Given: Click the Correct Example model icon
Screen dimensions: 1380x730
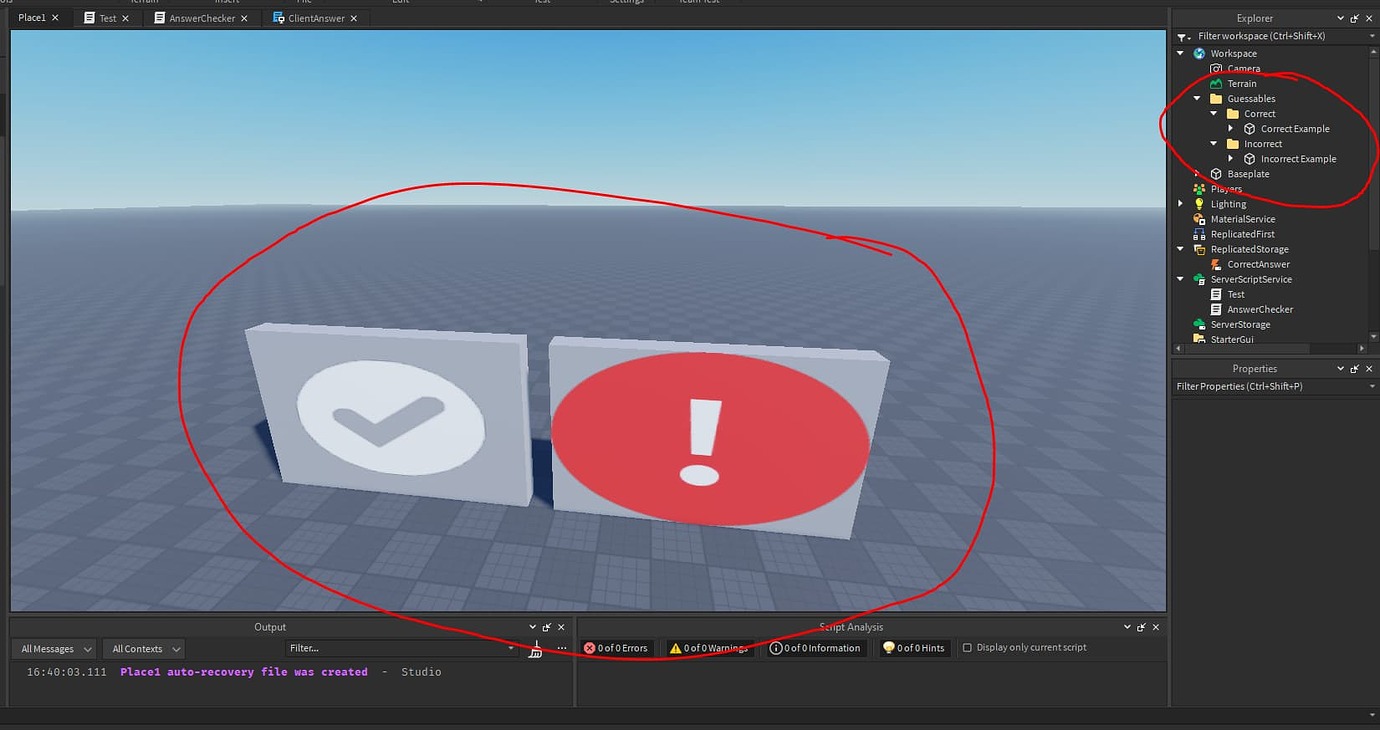Looking at the screenshot, I should pyautogui.click(x=1250, y=129).
